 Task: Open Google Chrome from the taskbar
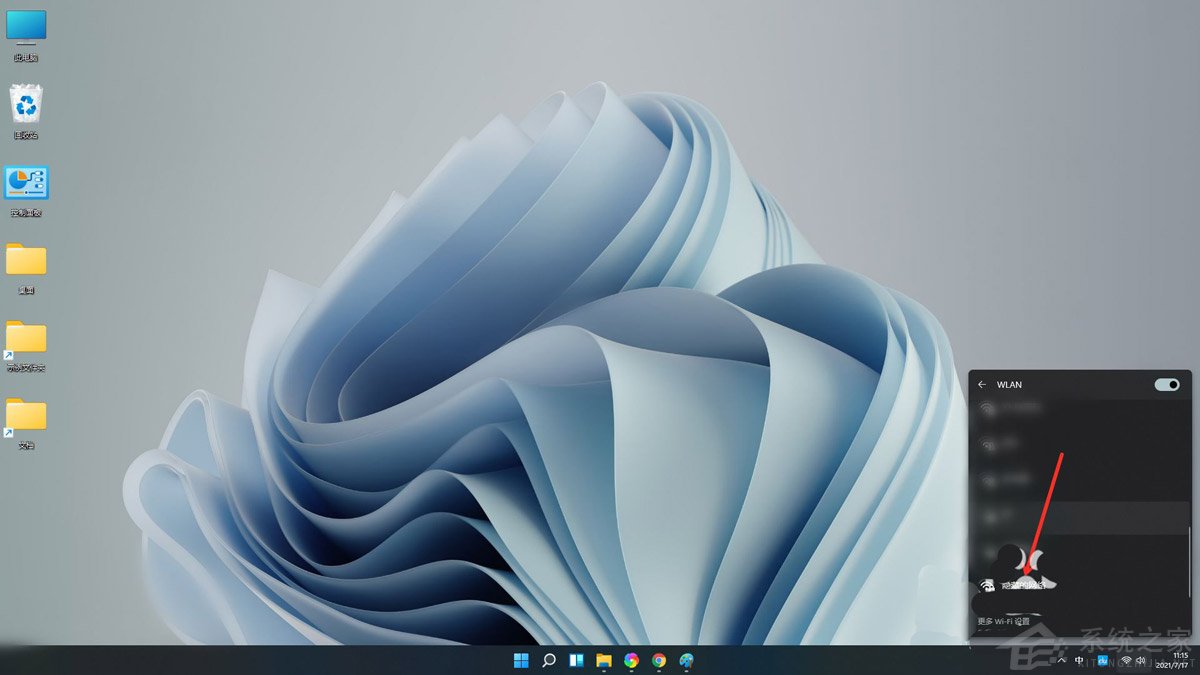pyautogui.click(x=657, y=660)
